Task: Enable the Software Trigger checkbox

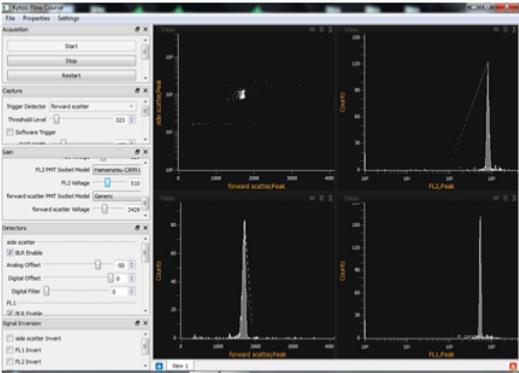Action: [10, 132]
